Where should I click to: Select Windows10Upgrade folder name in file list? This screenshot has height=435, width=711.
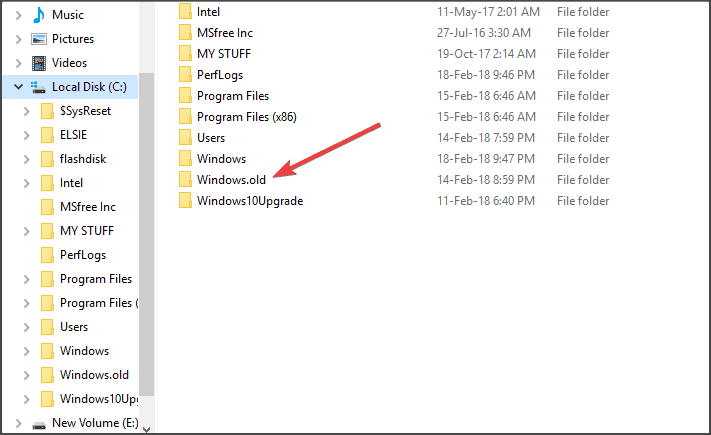point(250,201)
